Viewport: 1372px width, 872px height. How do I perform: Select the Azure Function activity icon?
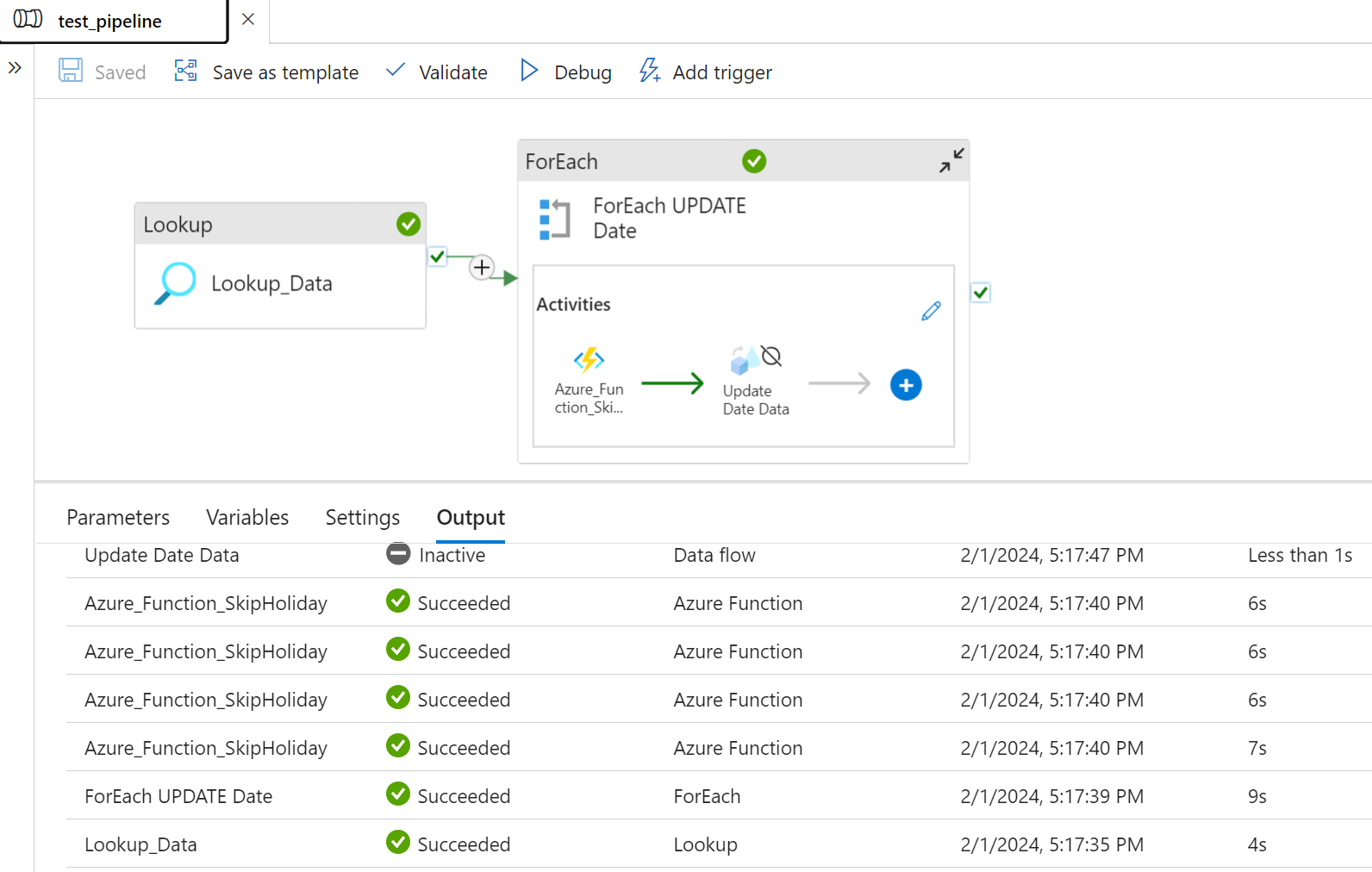[589, 358]
